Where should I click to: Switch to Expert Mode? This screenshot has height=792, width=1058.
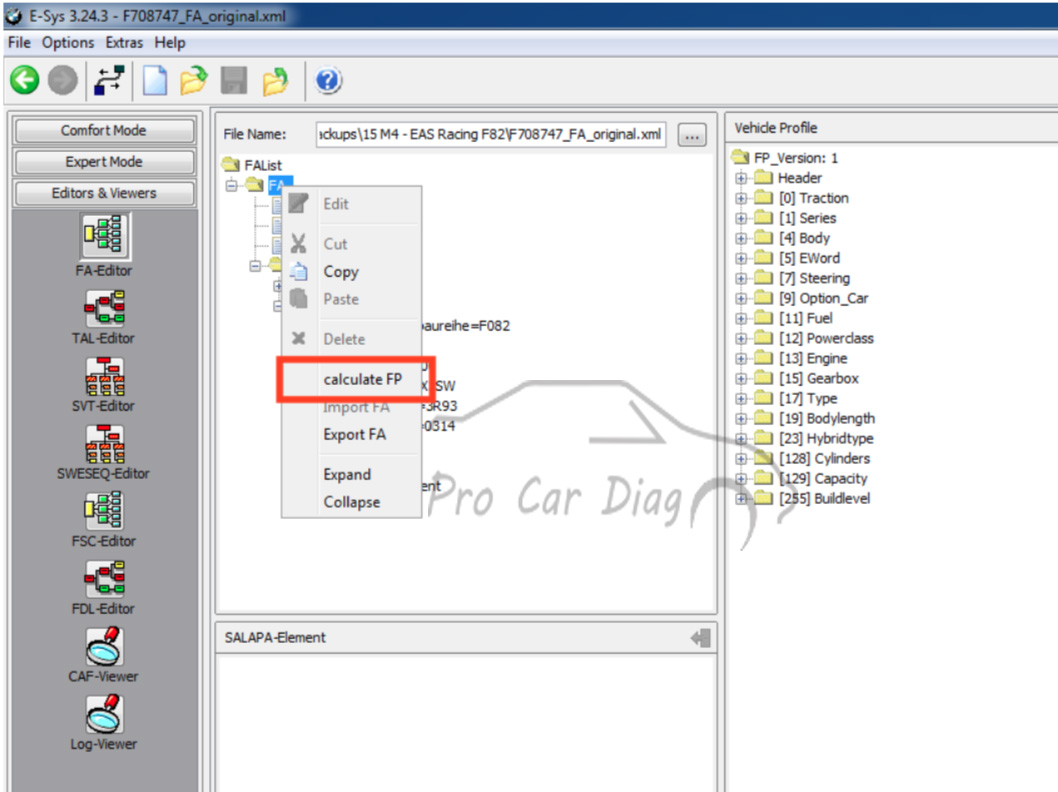(x=104, y=162)
